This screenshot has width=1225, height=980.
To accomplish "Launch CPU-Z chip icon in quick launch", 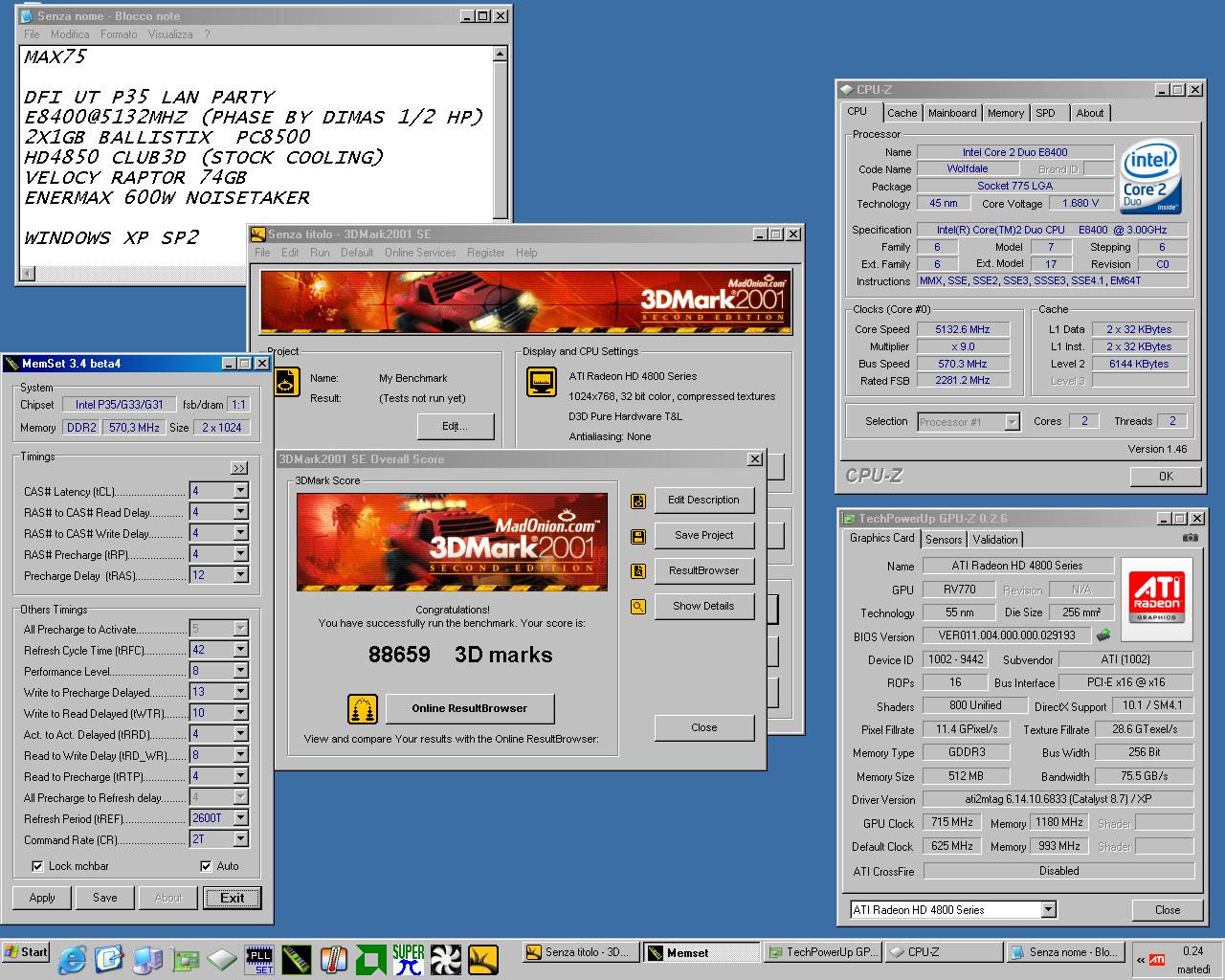I will (222, 959).
